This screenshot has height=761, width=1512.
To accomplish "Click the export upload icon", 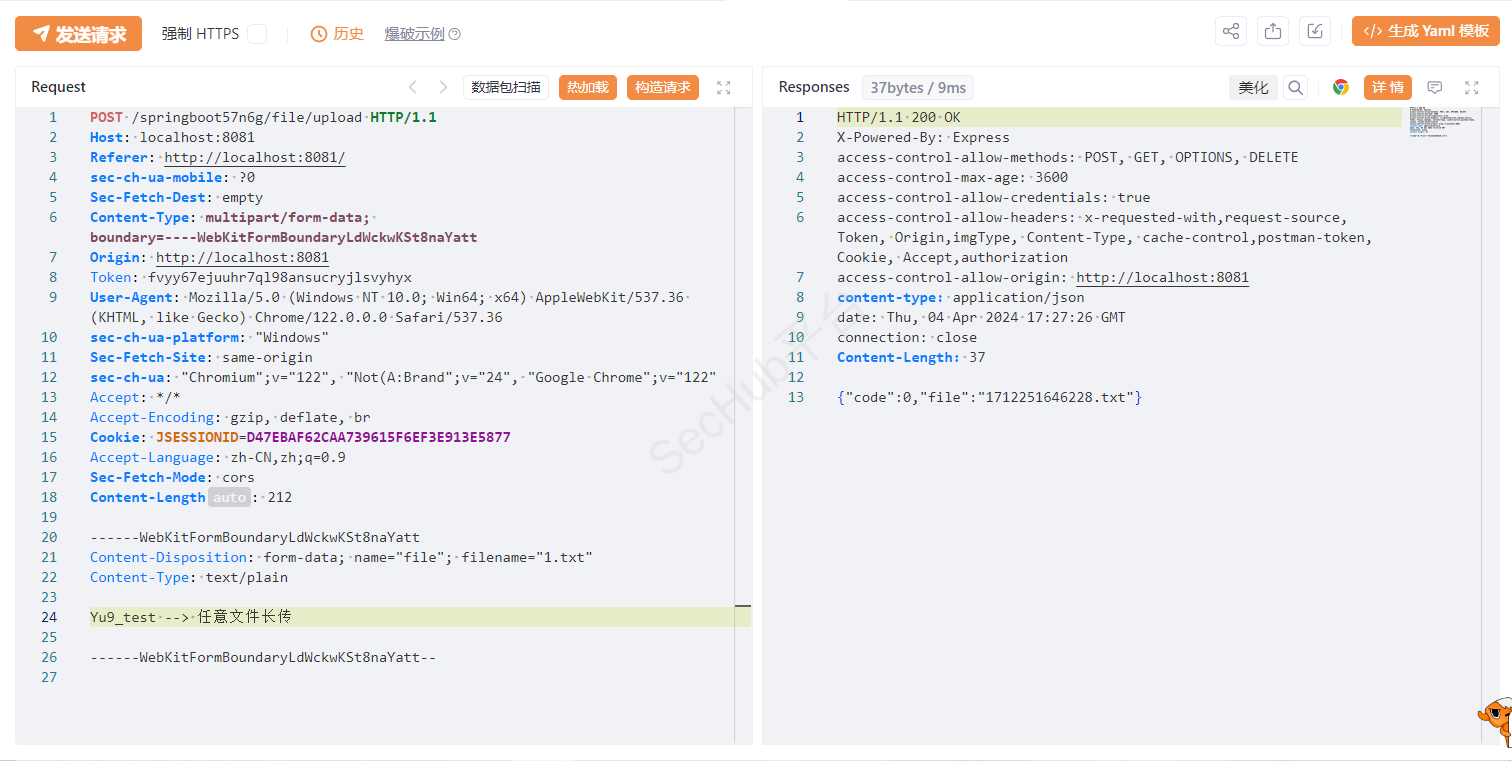I will pos(1273,31).
